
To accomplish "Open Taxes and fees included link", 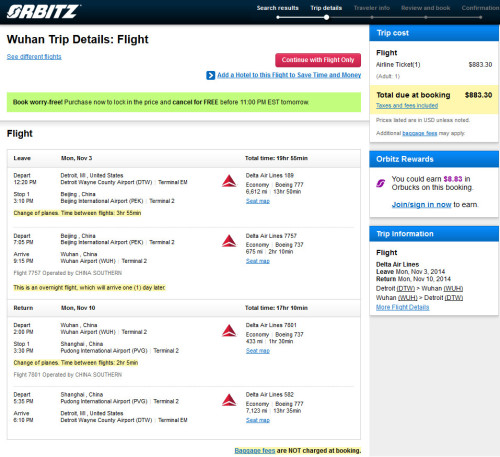I will (x=407, y=106).
